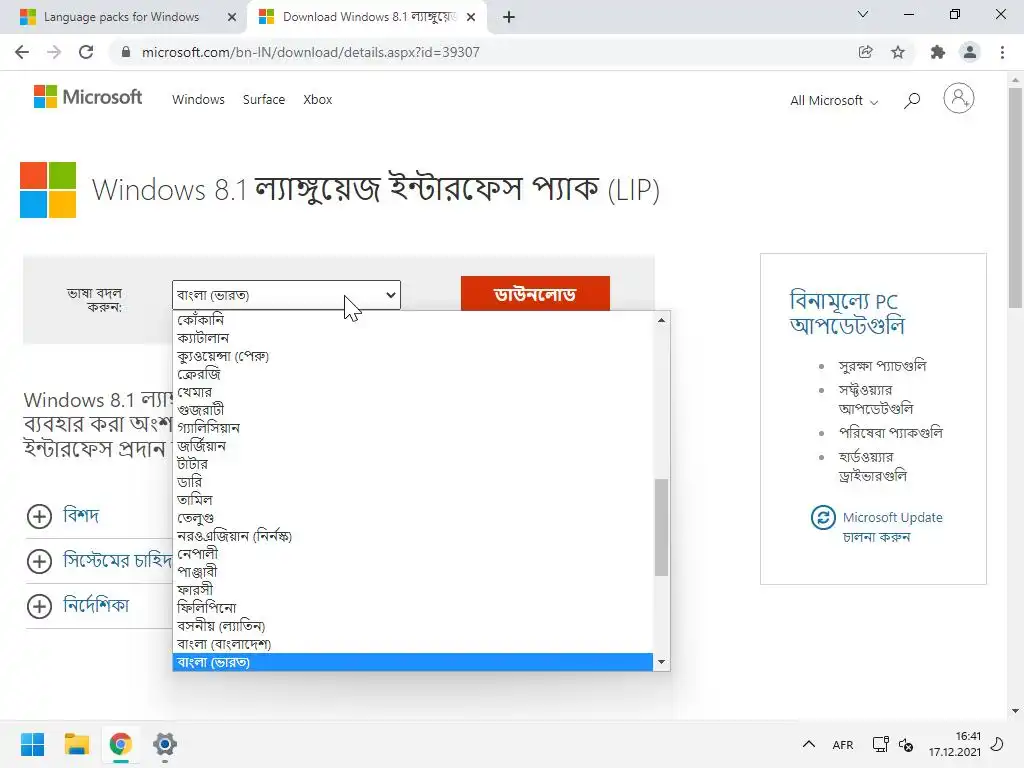Viewport: 1024px width, 768px height.
Task: Open Windows Start menu
Action: 33,744
